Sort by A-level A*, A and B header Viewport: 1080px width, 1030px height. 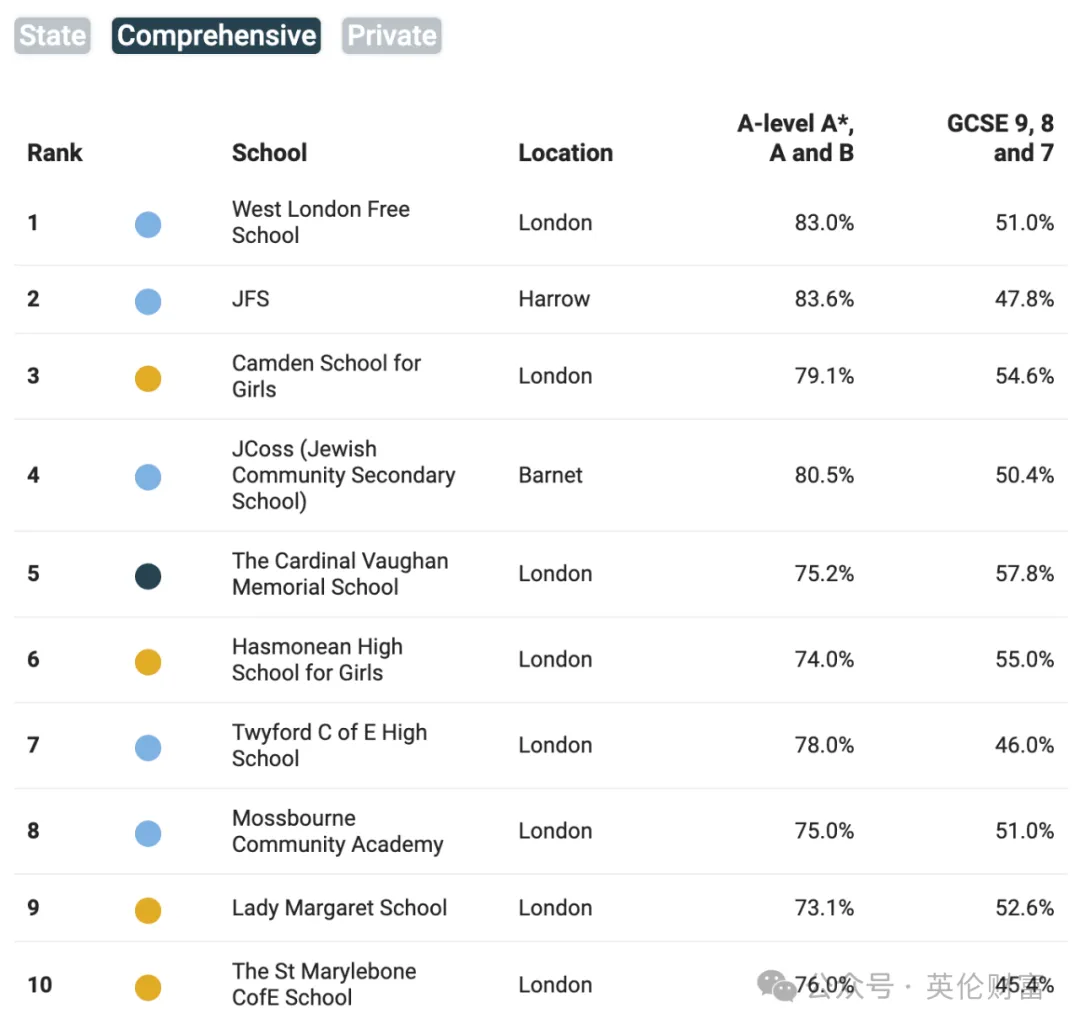click(x=796, y=138)
